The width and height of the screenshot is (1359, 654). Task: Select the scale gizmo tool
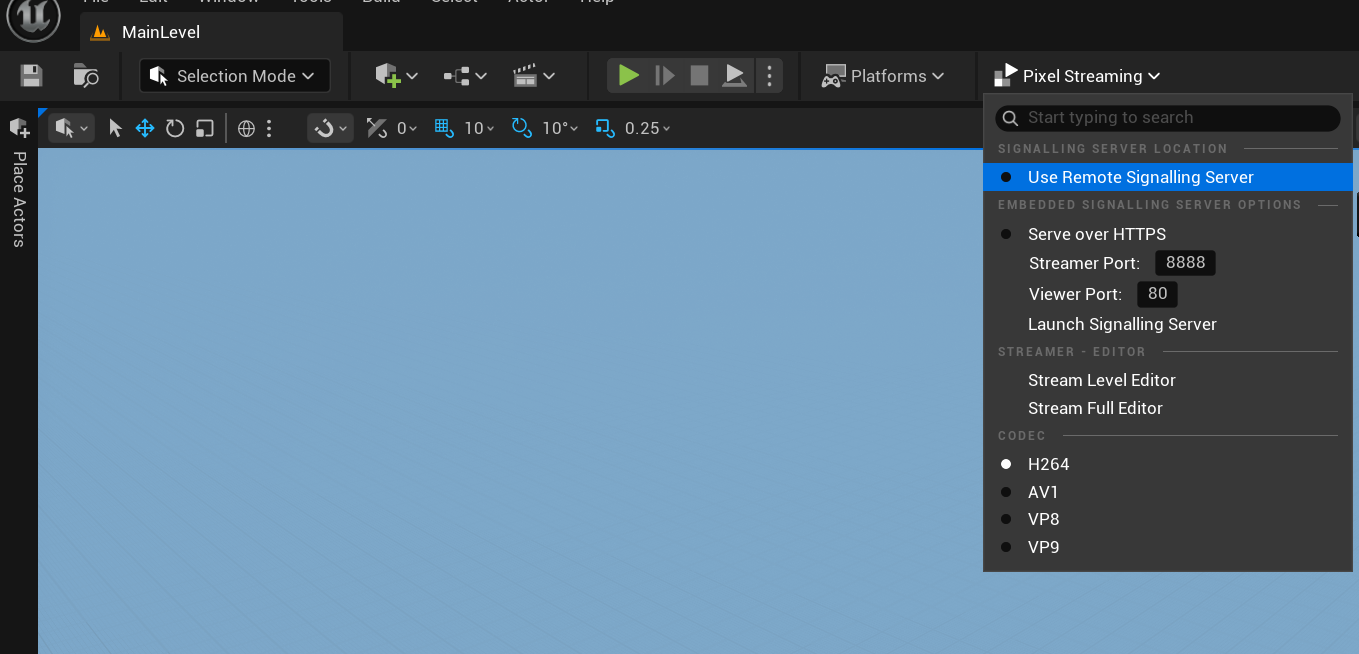click(x=204, y=128)
